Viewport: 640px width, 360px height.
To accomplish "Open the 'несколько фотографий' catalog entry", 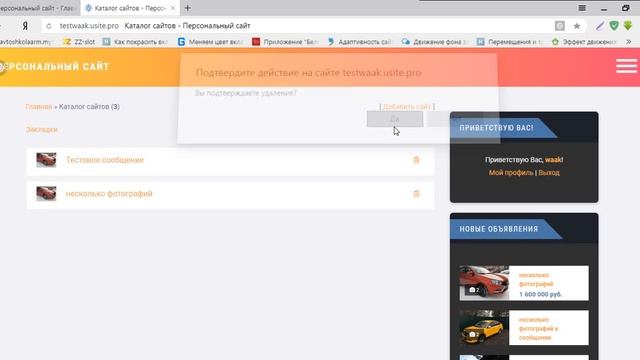I will coord(109,193).
